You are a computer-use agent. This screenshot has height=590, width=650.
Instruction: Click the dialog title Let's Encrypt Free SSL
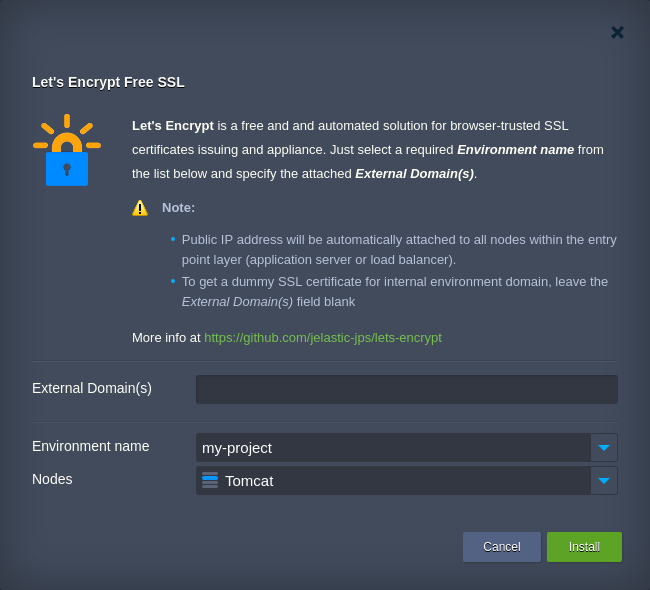(x=108, y=82)
